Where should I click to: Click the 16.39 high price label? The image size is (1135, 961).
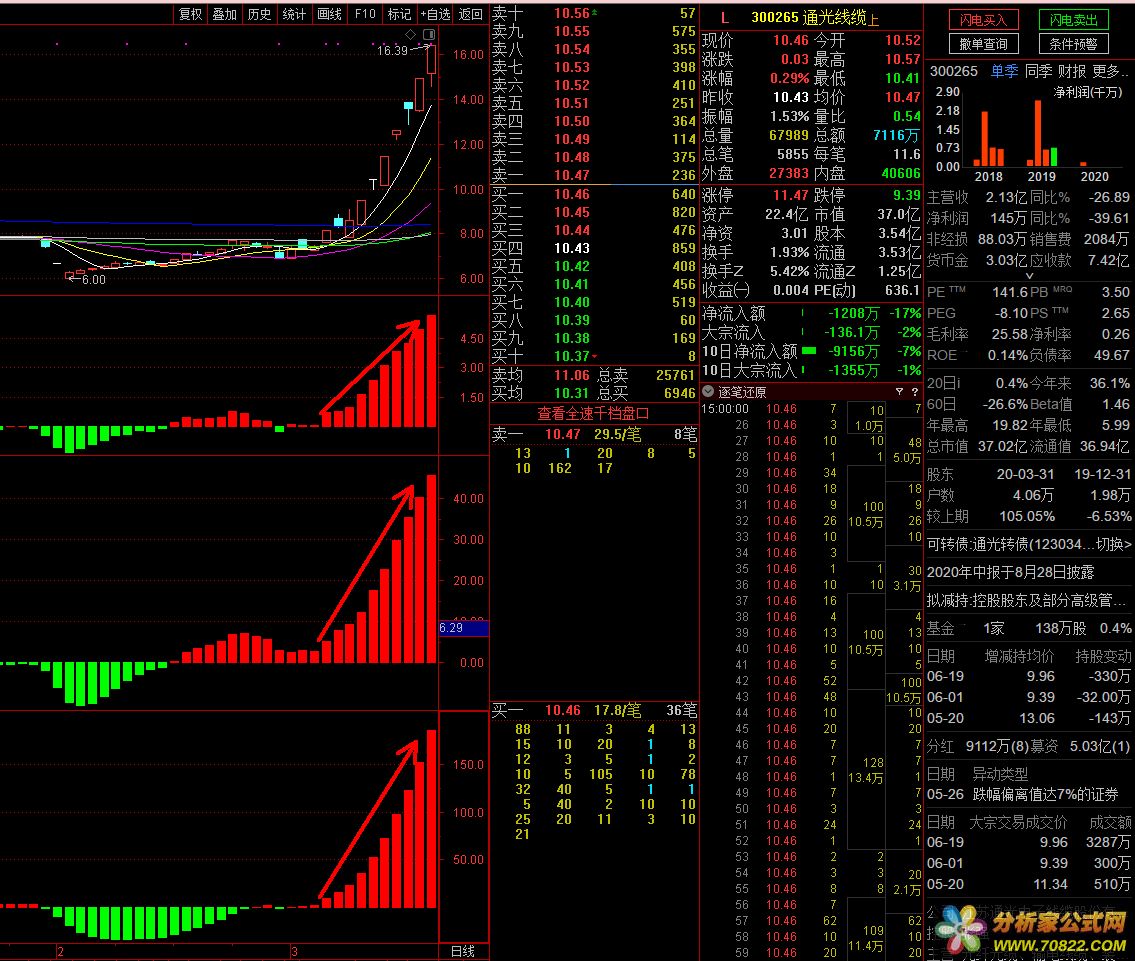coord(392,51)
